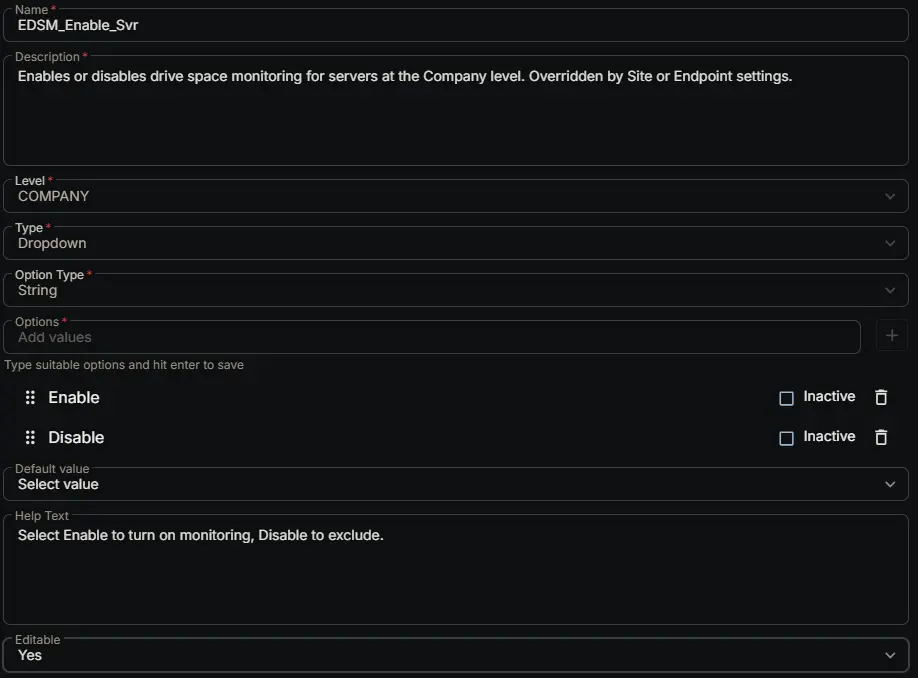Click the Options Add values input
The image size is (918, 678).
(432, 337)
